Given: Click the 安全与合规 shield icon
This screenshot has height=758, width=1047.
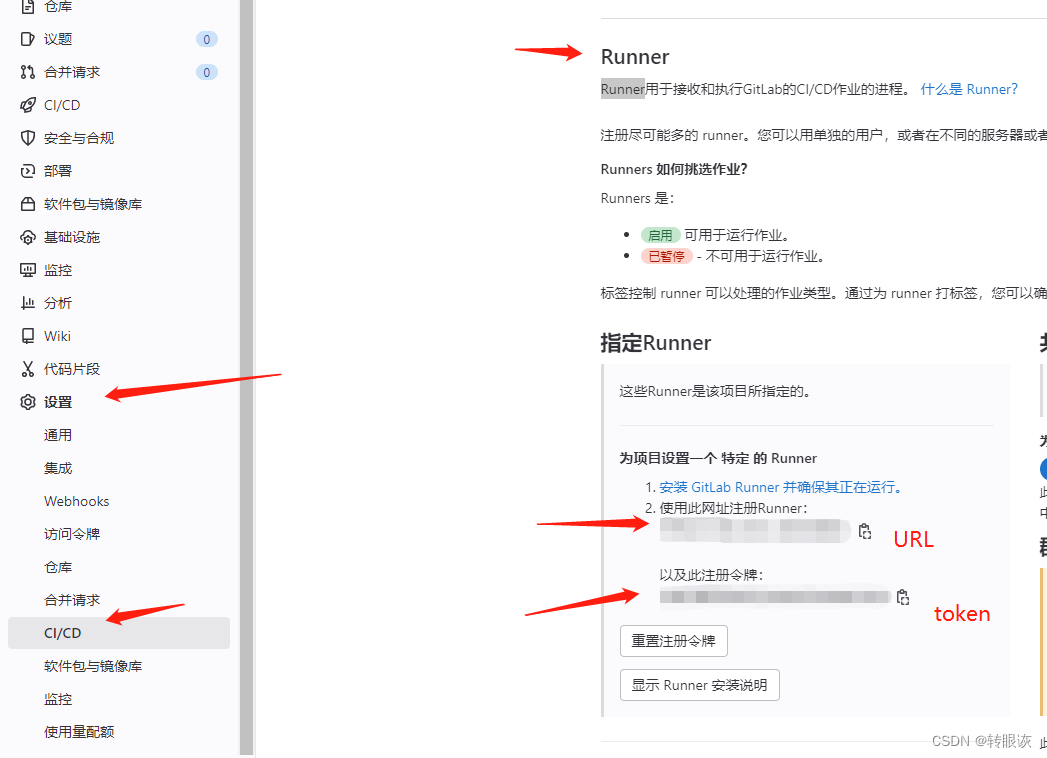Looking at the screenshot, I should pos(28,137).
